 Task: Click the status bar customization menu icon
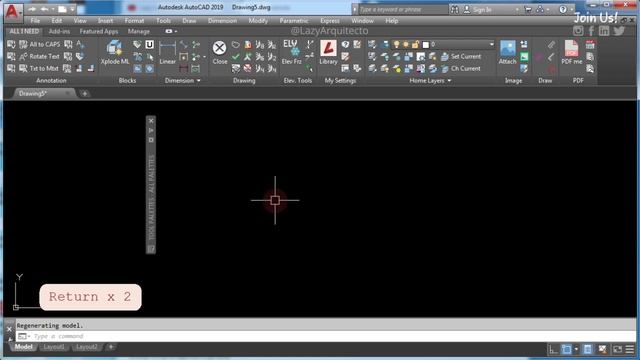coord(630,349)
